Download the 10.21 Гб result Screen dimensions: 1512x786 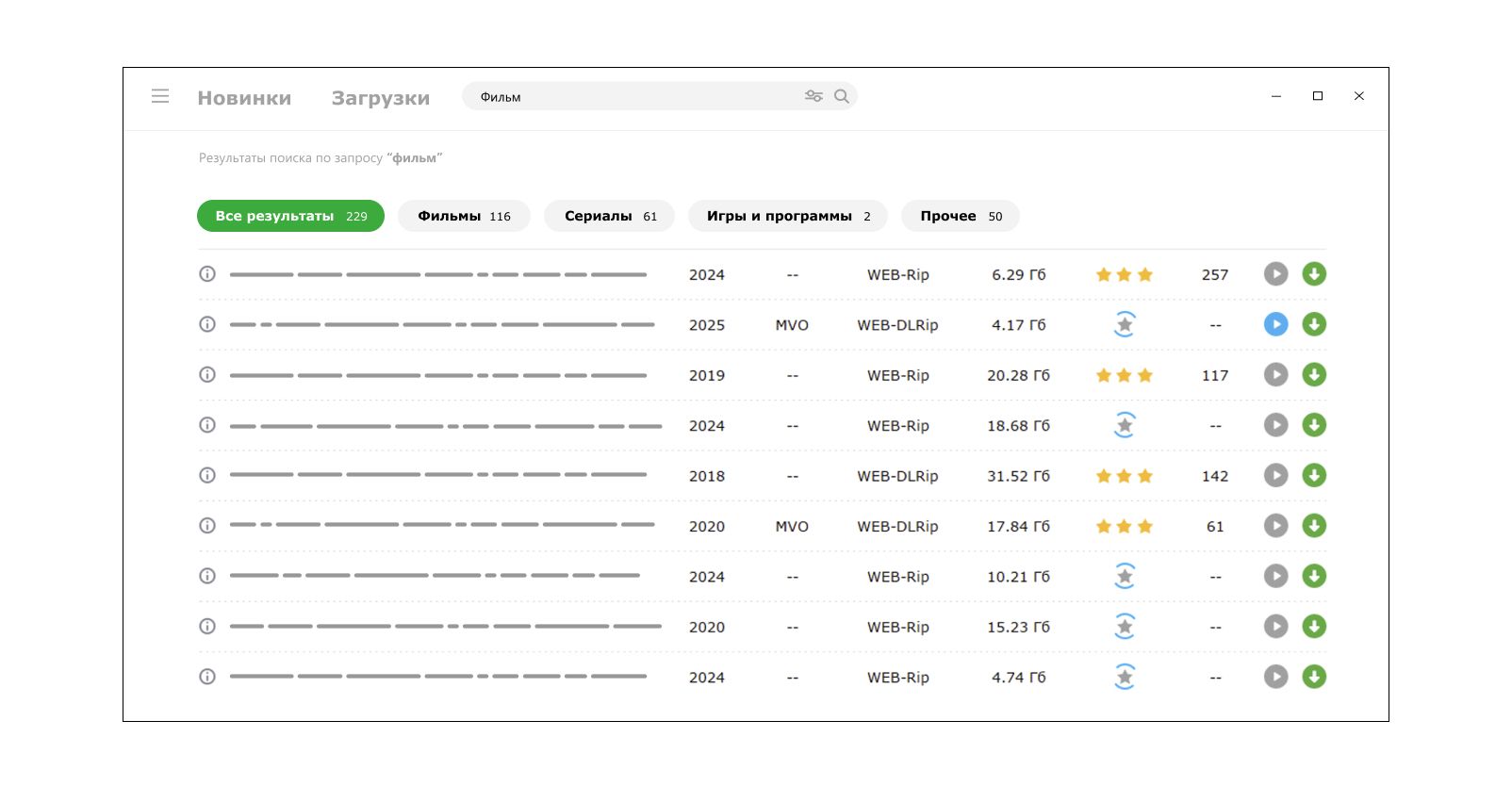point(1314,576)
